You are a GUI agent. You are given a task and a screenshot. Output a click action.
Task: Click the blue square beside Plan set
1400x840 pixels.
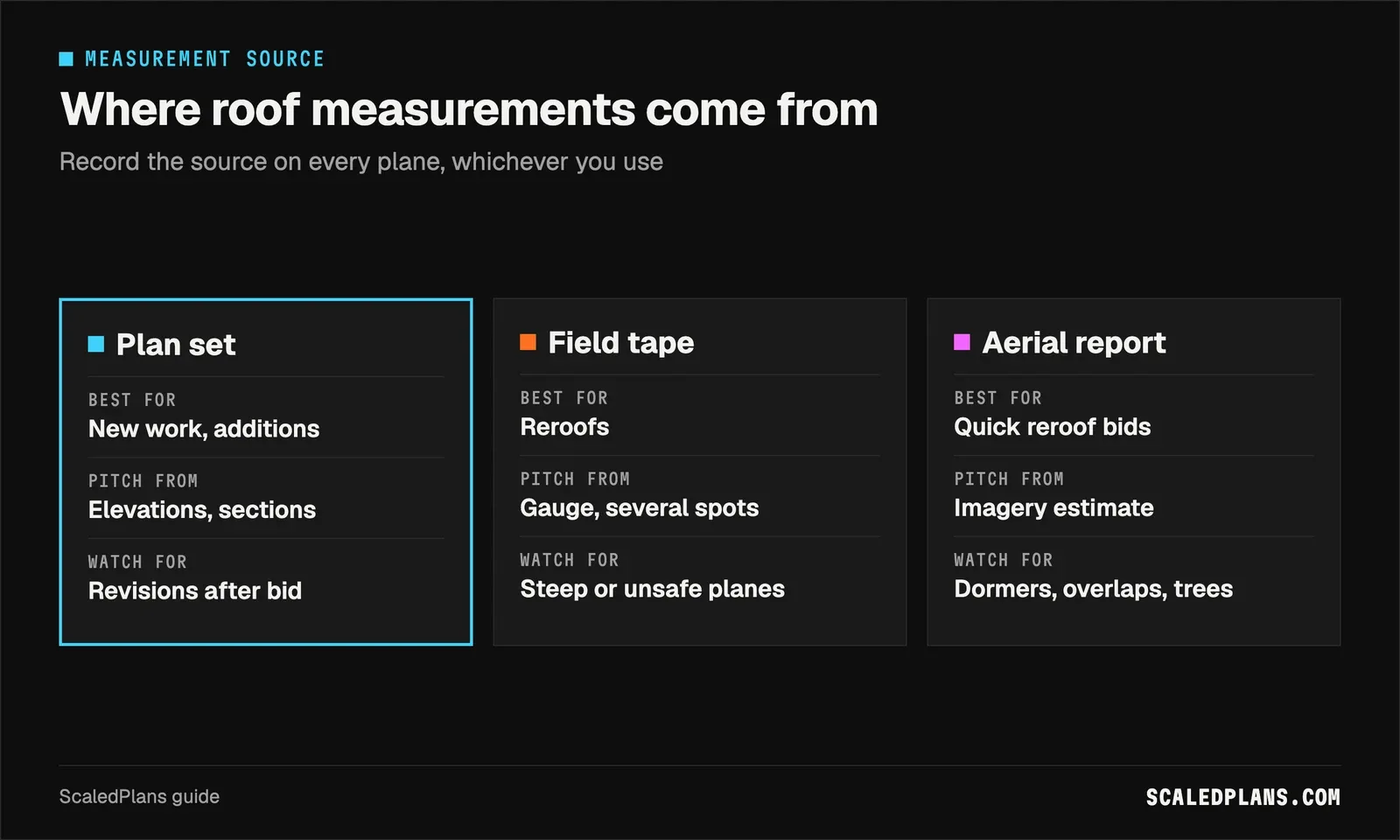pos(96,344)
